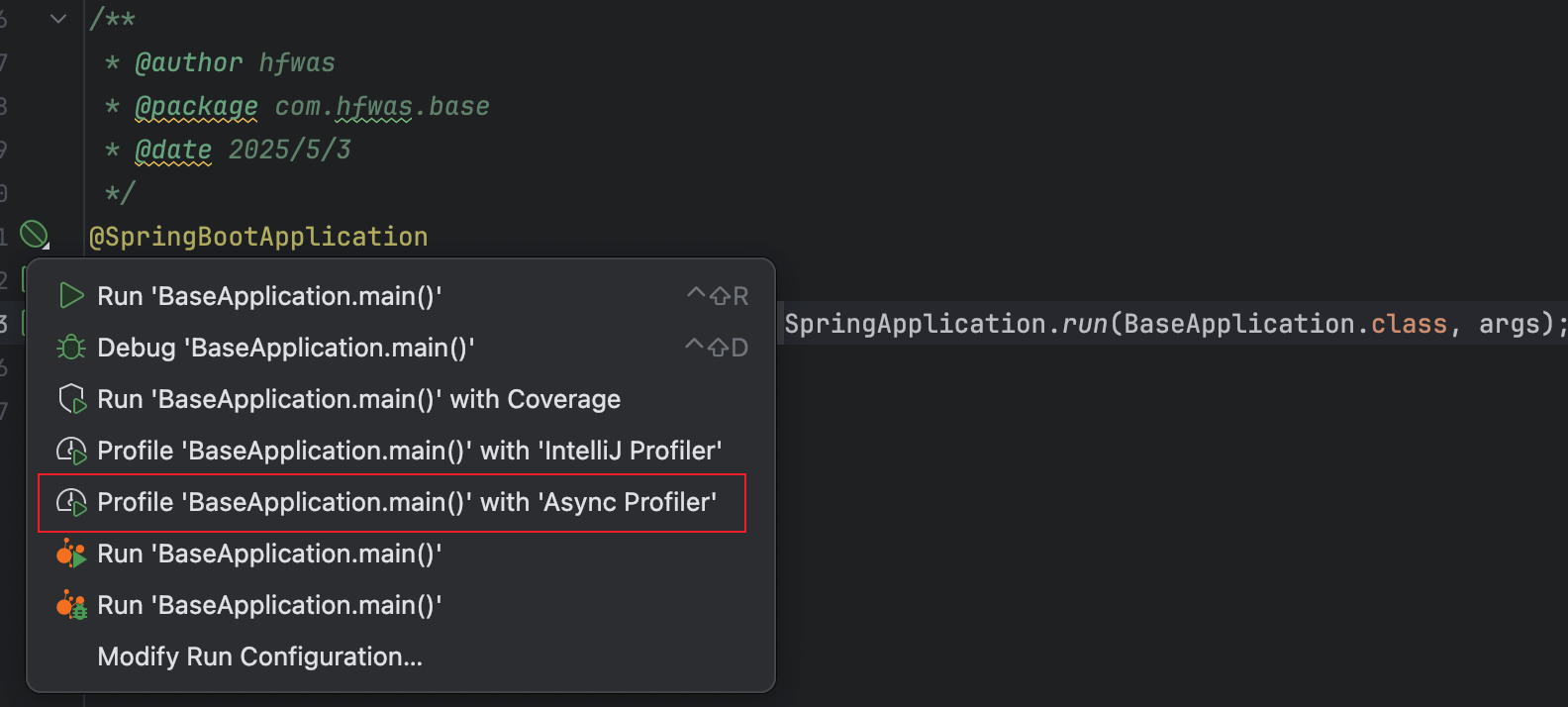Place cursor on the args parameter
This screenshot has height=707, width=1568.
pyautogui.click(x=1513, y=324)
